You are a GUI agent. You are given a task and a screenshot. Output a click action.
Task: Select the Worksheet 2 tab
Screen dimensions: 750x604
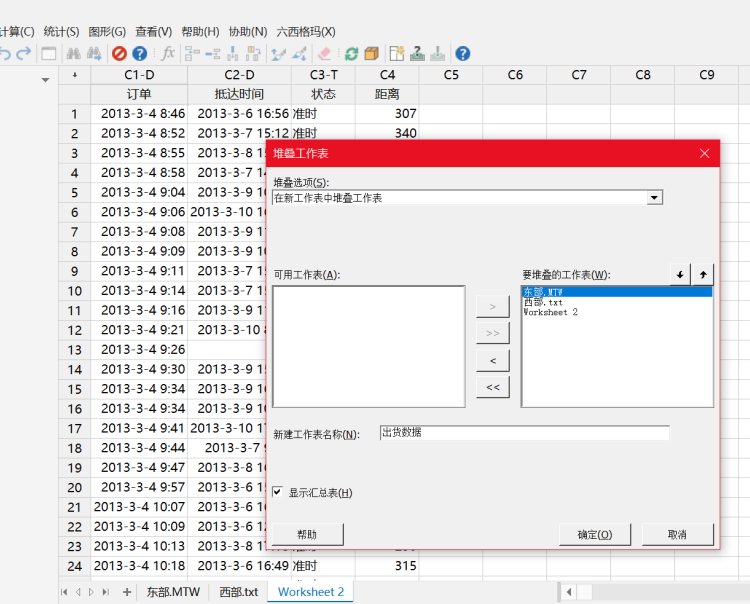[x=311, y=592]
